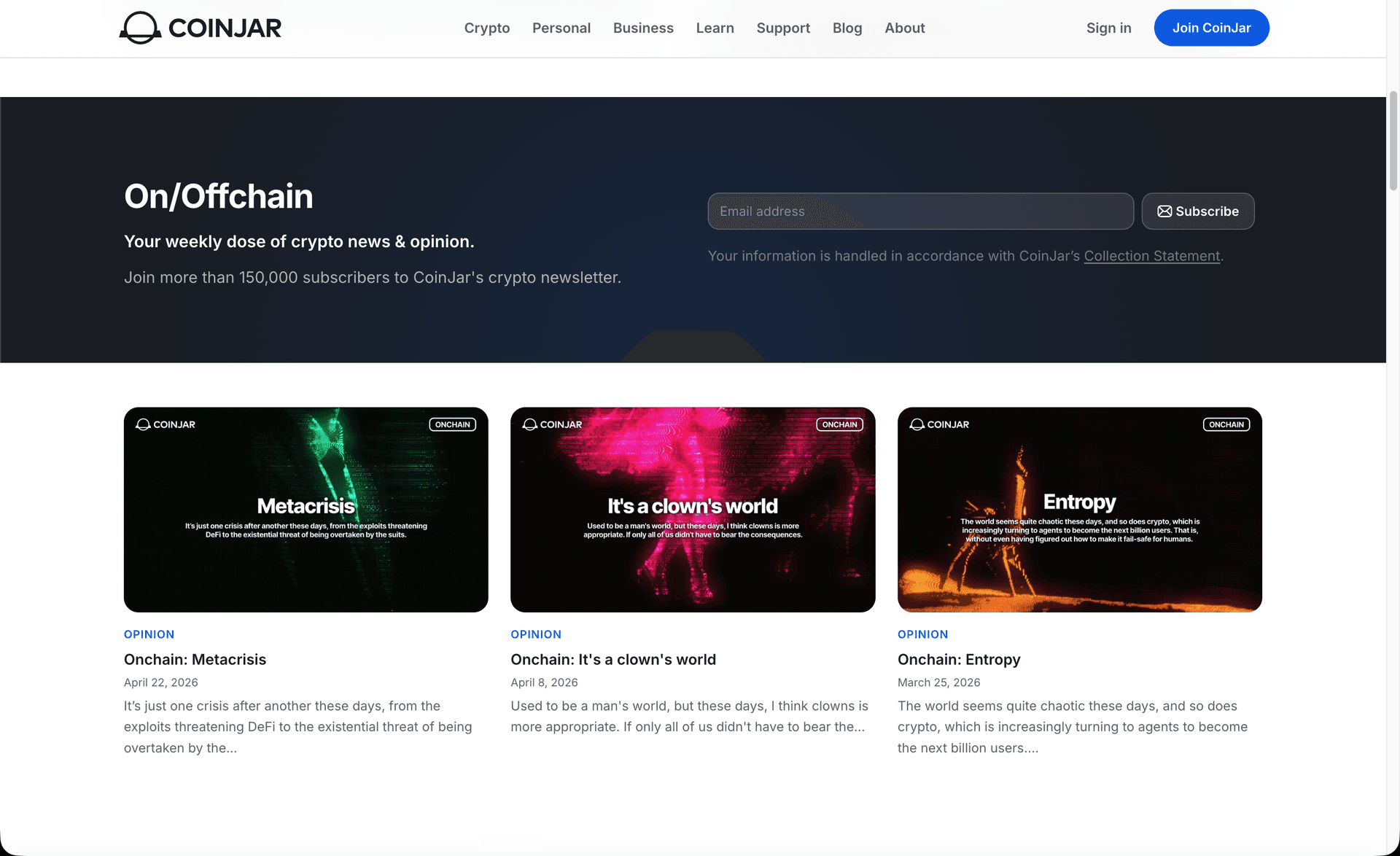Image resolution: width=1400 pixels, height=856 pixels.
Task: Click the April 8, 2026 date
Action: click(x=544, y=682)
